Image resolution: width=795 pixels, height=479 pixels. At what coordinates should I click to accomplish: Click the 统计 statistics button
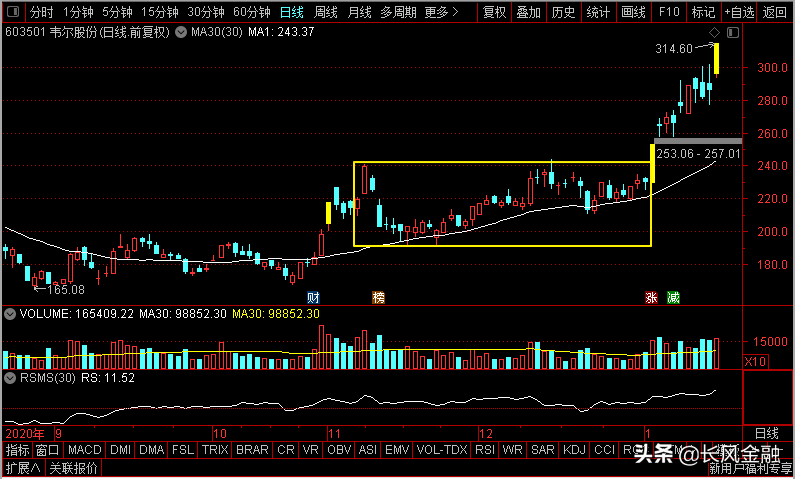coord(598,12)
